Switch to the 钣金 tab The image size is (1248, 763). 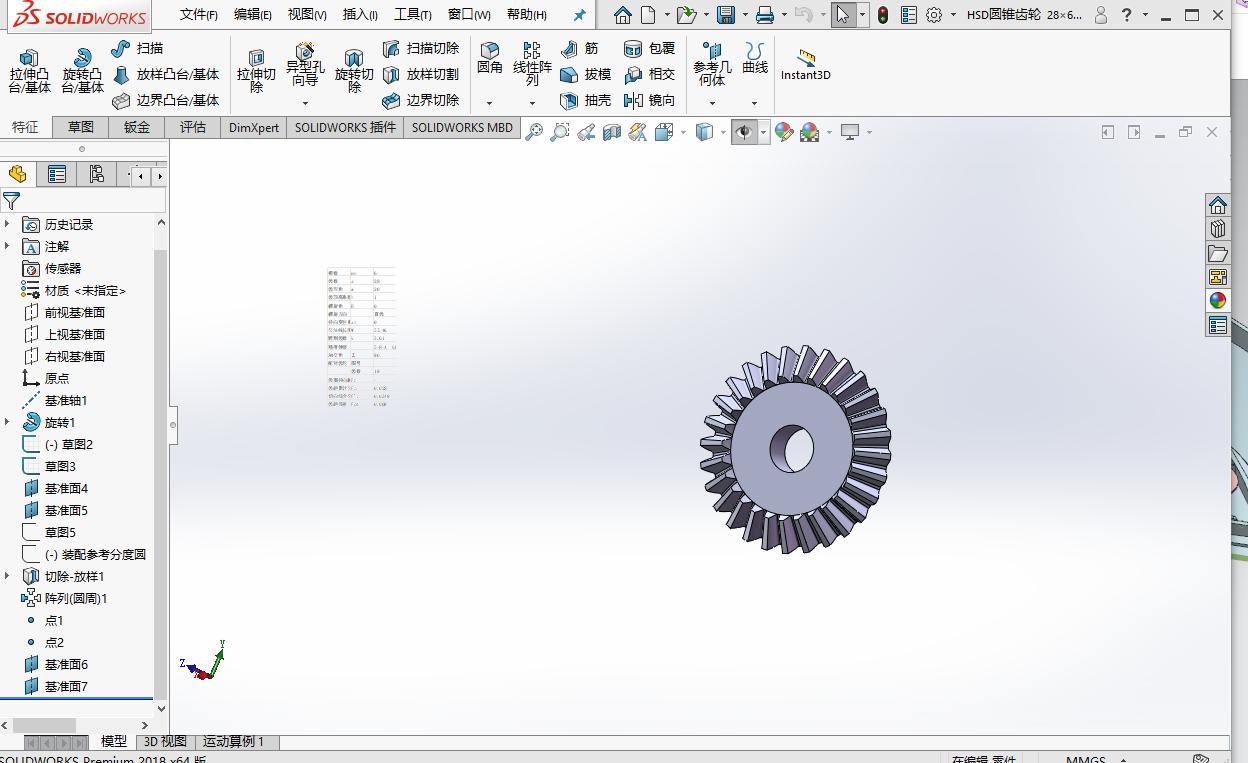tap(137, 127)
